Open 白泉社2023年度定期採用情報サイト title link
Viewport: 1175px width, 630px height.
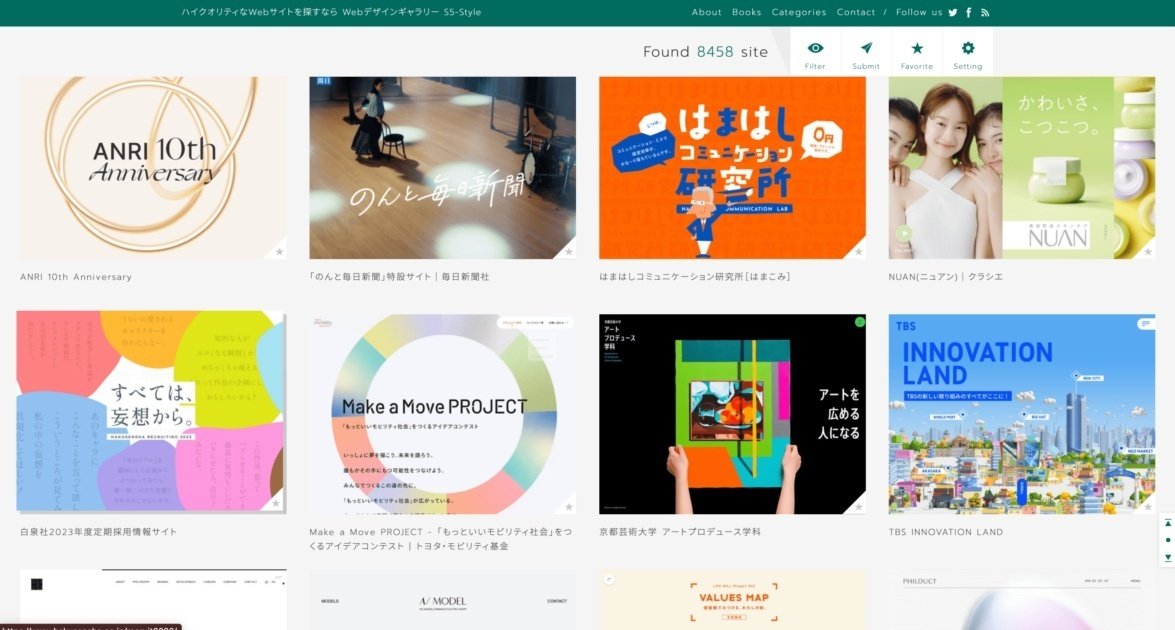pos(98,532)
